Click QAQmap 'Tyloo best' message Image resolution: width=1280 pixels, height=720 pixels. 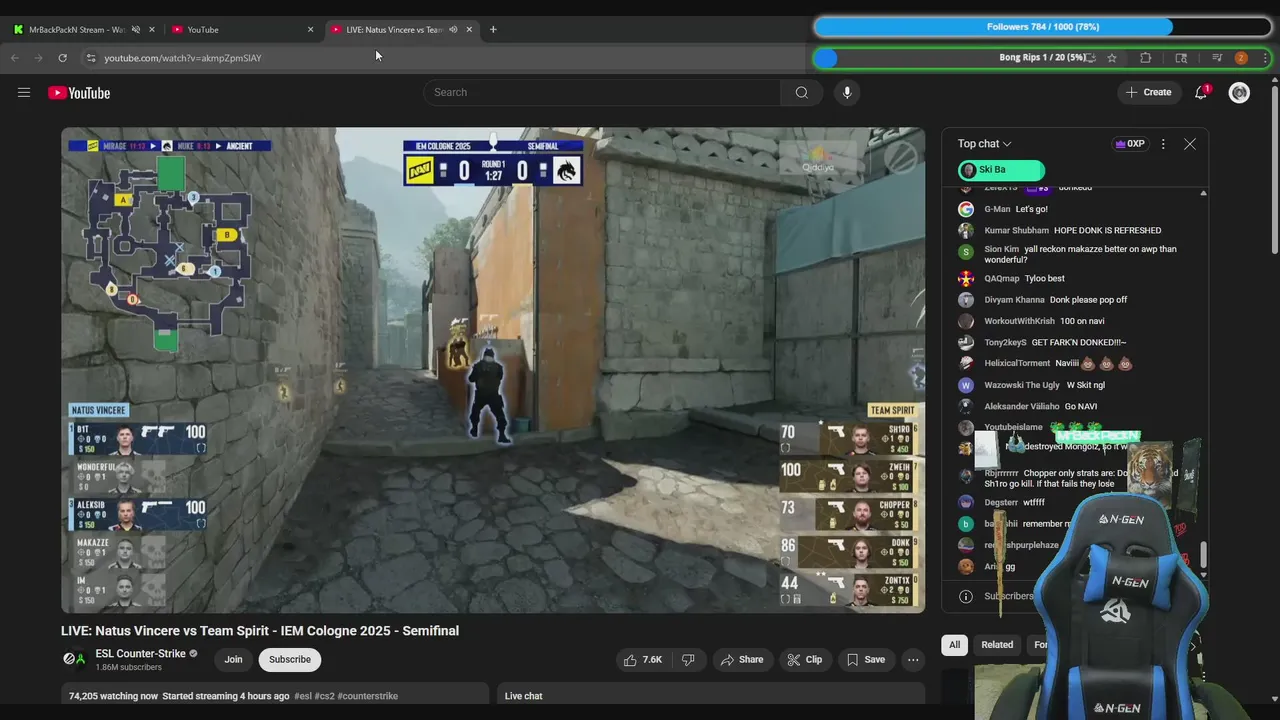[x=1045, y=278]
